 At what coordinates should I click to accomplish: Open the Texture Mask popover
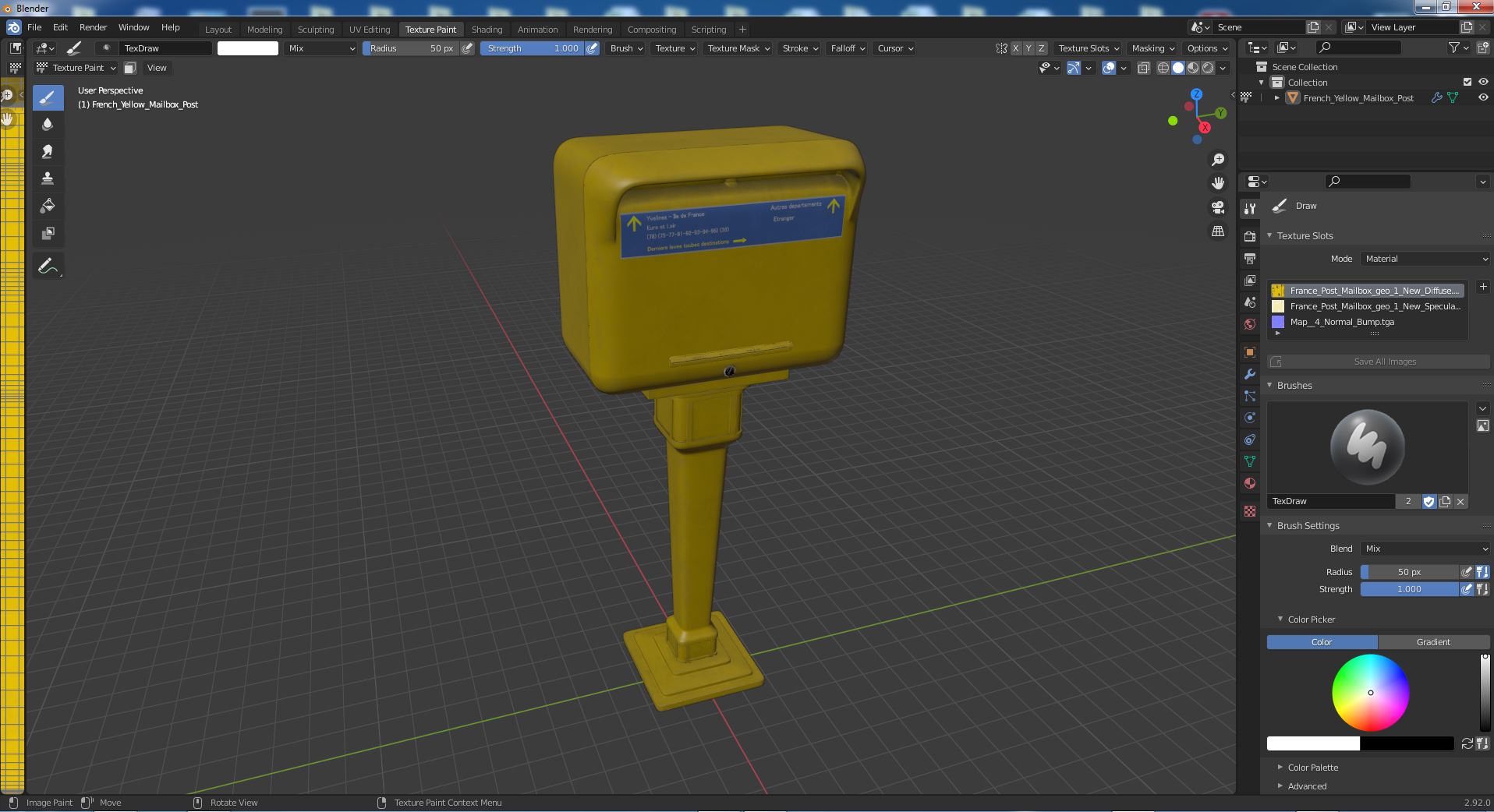[738, 48]
